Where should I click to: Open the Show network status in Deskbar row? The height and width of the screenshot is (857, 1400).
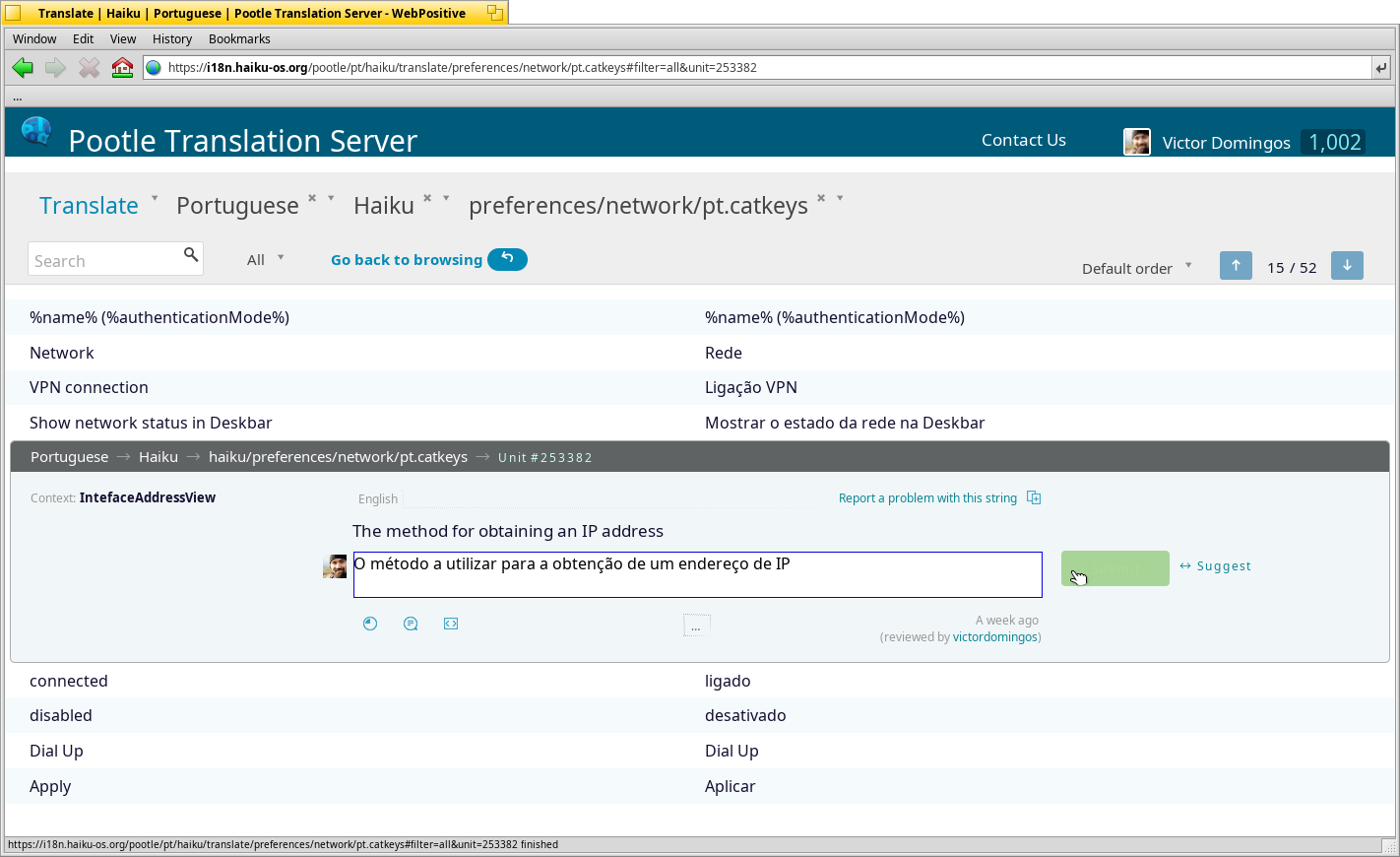pyautogui.click(x=700, y=423)
